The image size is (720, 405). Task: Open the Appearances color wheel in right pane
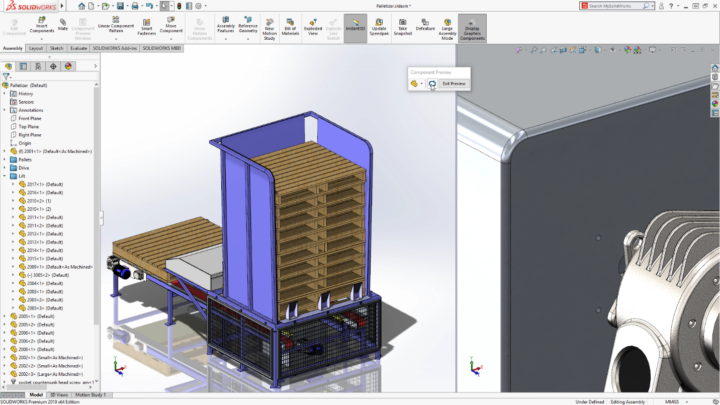715,103
